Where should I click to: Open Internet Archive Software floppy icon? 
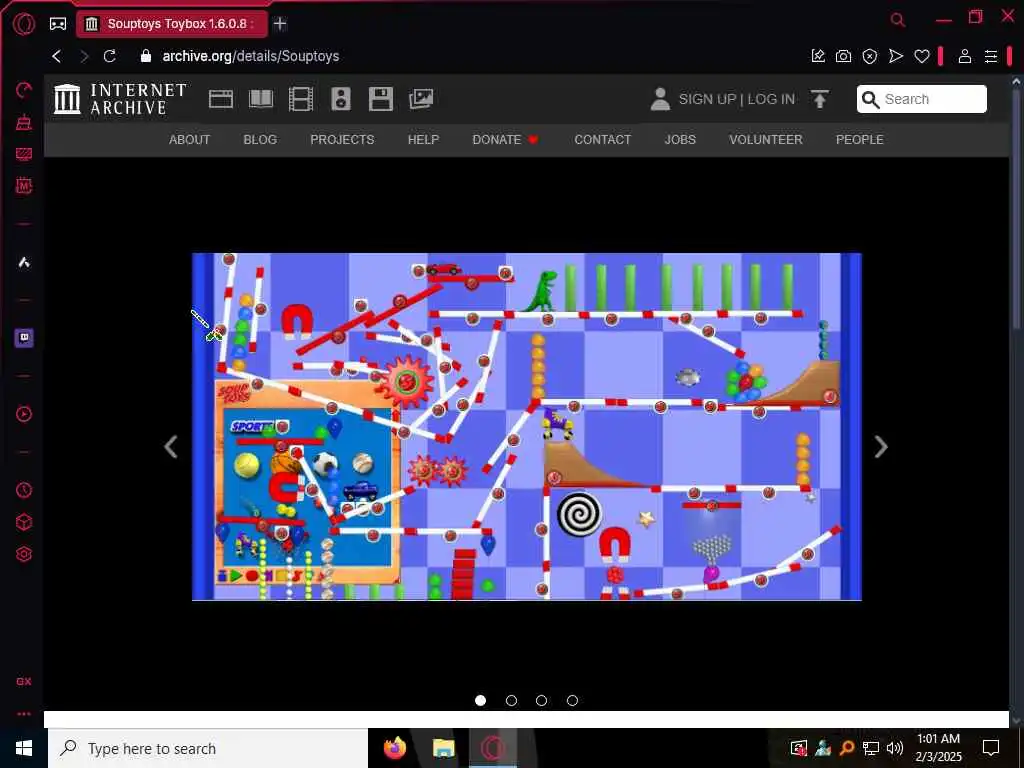[x=381, y=99]
